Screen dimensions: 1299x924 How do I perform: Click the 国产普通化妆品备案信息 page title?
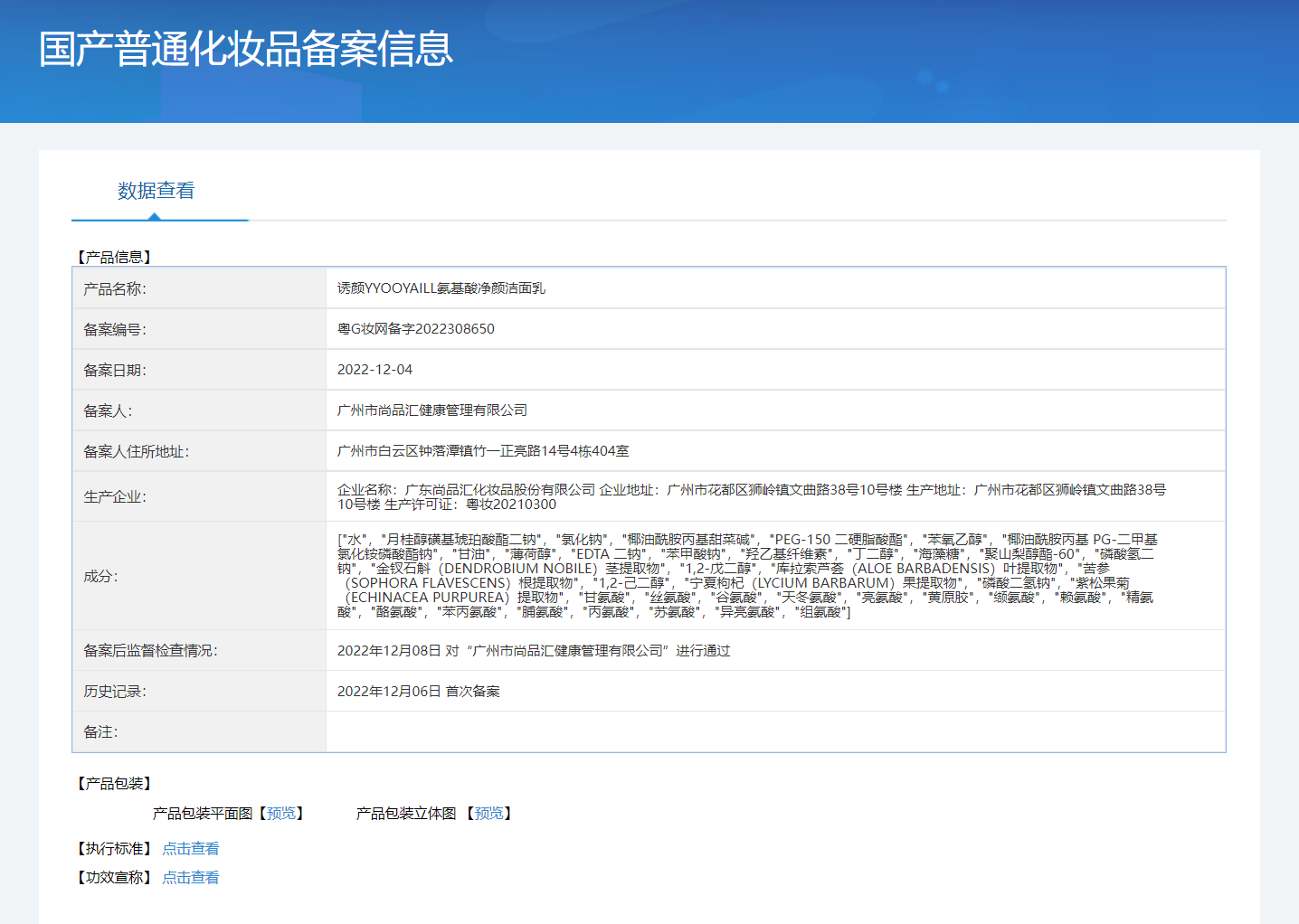[x=246, y=49]
